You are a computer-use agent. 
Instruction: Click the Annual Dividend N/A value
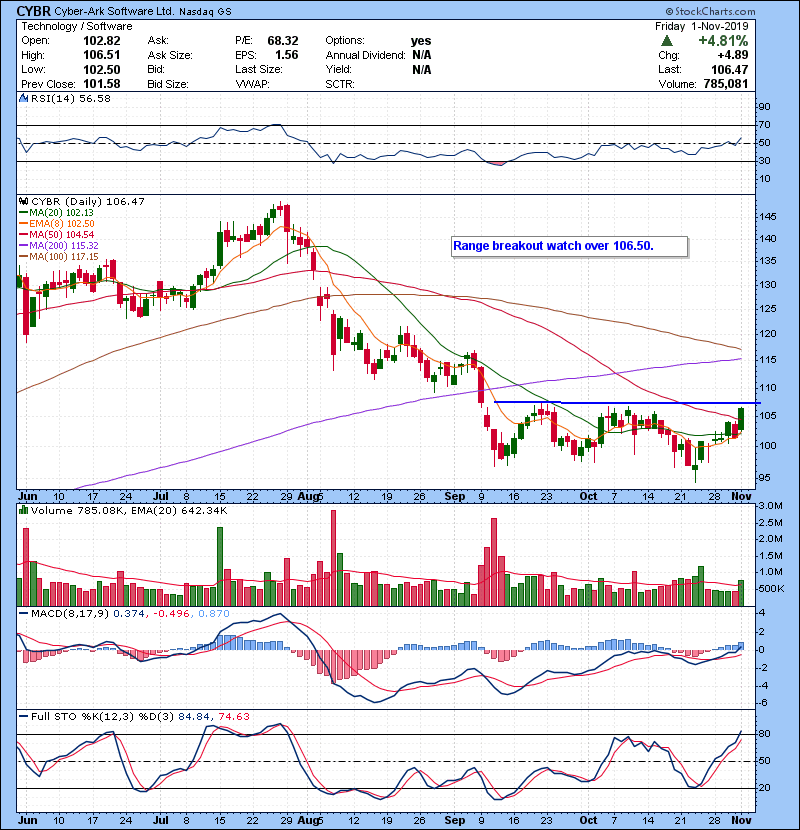(421, 55)
